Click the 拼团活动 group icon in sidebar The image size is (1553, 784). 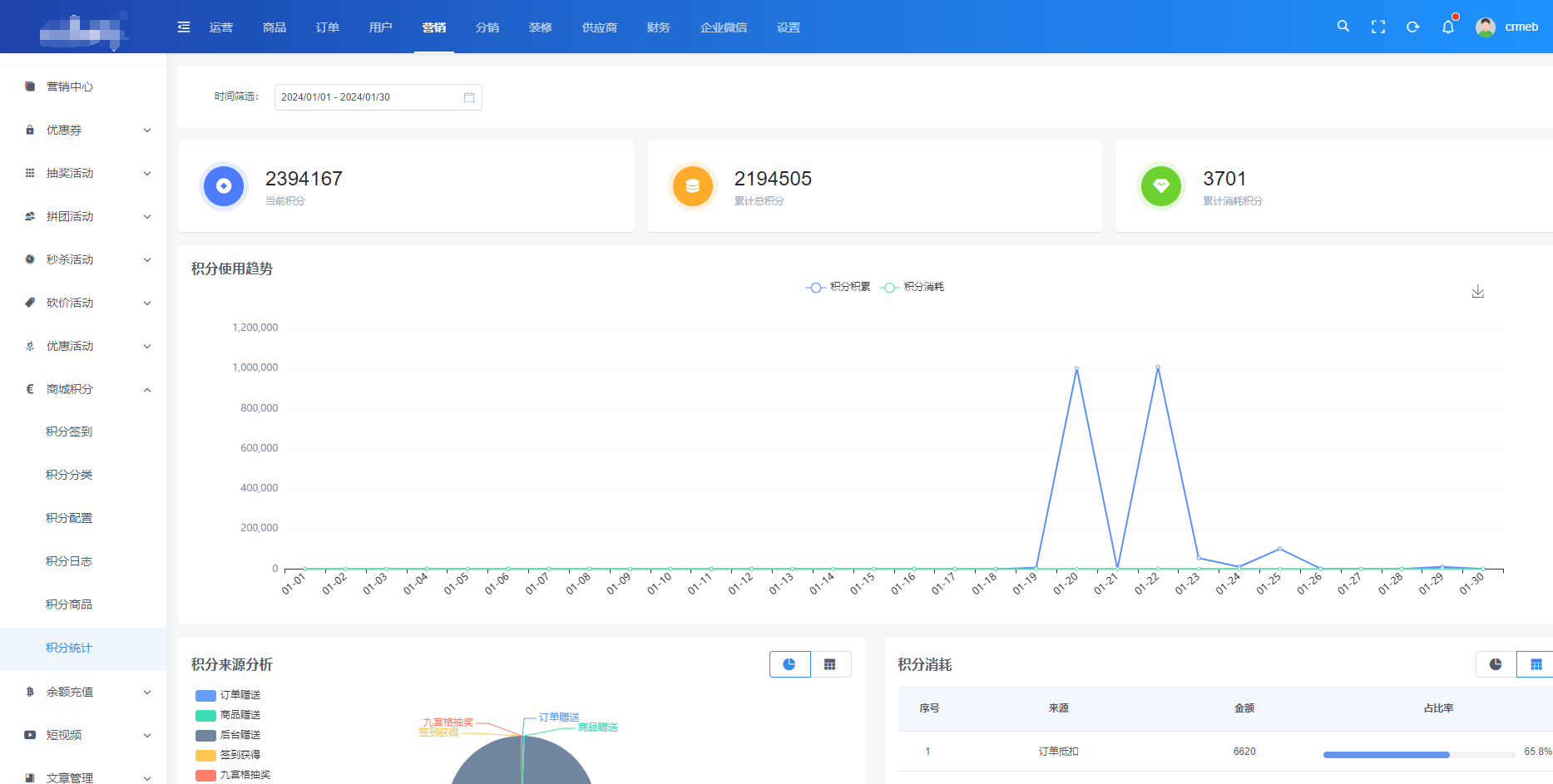30,216
